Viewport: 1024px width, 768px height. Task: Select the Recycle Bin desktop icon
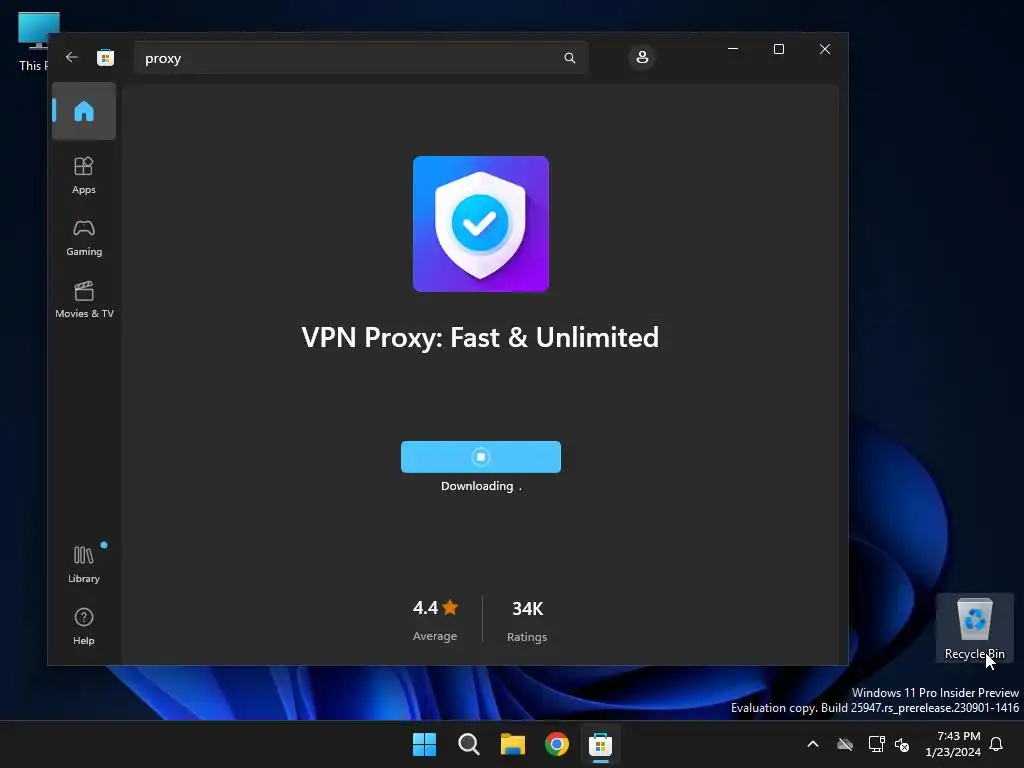pos(974,628)
